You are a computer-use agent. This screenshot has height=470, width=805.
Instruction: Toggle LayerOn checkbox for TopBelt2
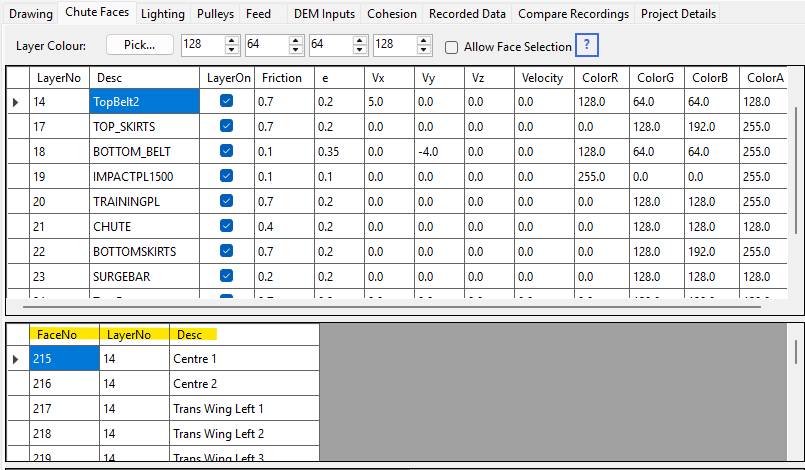(x=226, y=101)
